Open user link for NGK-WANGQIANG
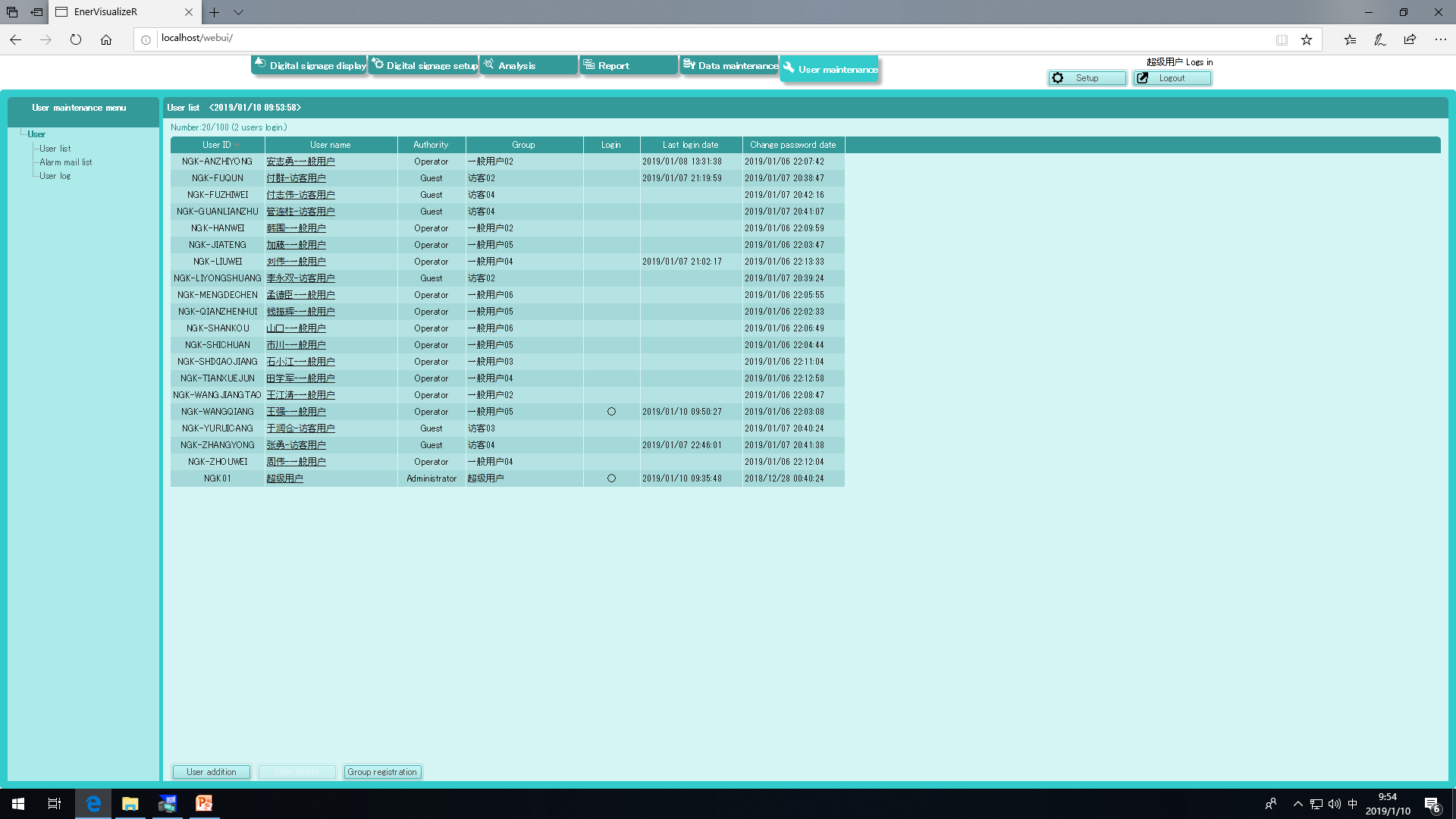Viewport: 1456px width, 819px height. [296, 412]
